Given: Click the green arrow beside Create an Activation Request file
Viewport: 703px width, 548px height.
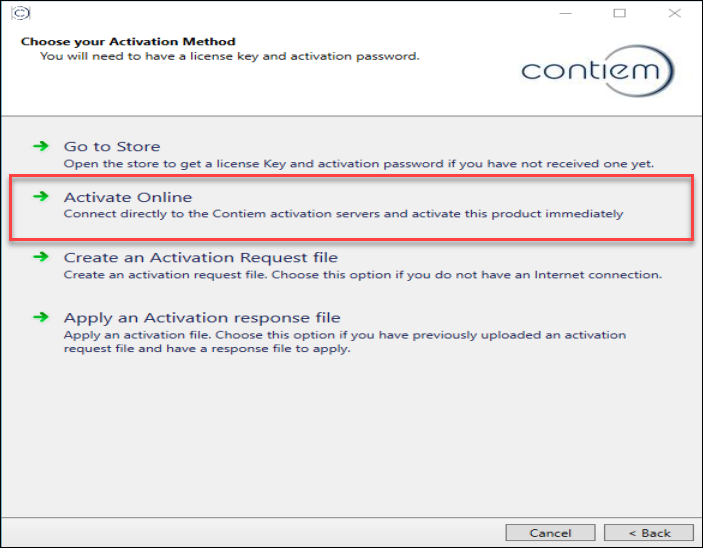Looking at the screenshot, I should pyautogui.click(x=41, y=257).
